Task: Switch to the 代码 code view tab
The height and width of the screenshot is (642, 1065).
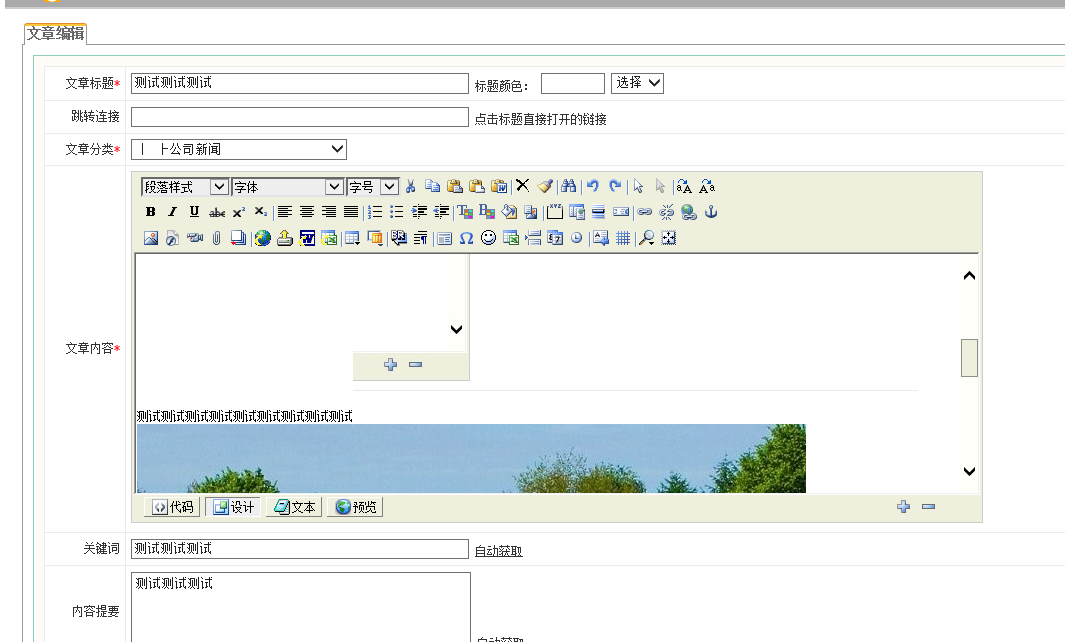Action: [172, 507]
